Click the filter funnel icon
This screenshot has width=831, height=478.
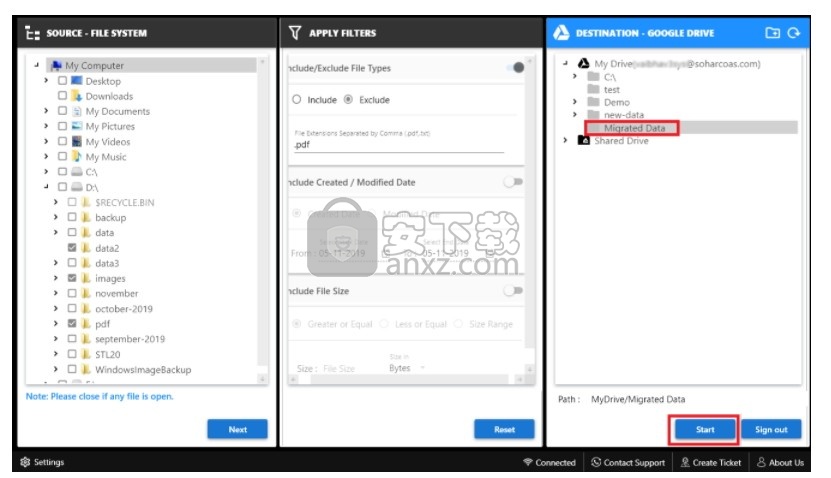point(295,33)
